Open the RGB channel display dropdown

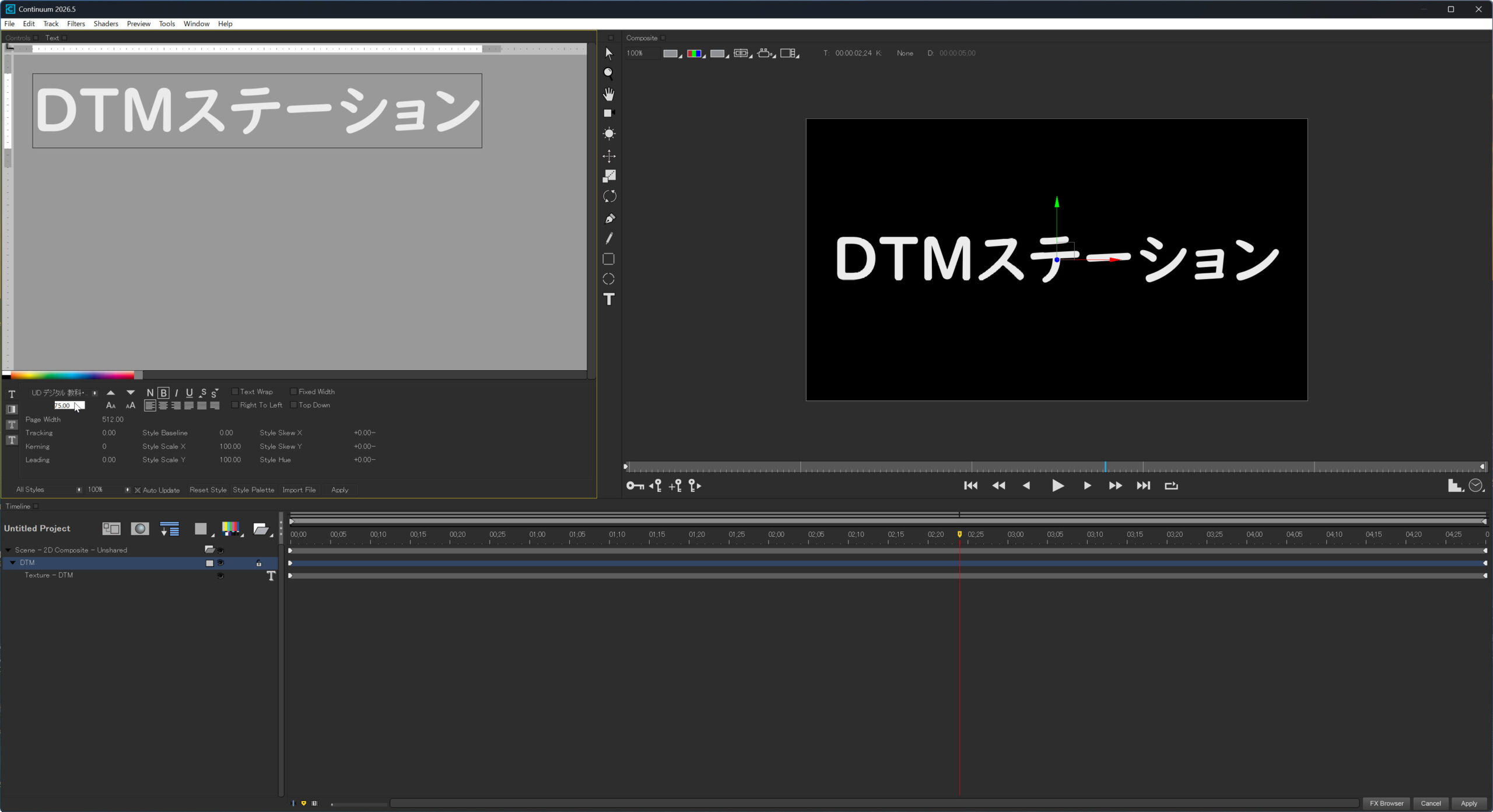696,54
